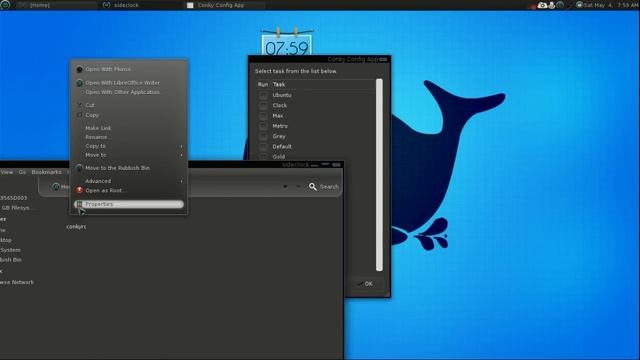Click the Rubbish Bin sidebar entry
Image resolution: width=640 pixels, height=360 pixels.
11,260
